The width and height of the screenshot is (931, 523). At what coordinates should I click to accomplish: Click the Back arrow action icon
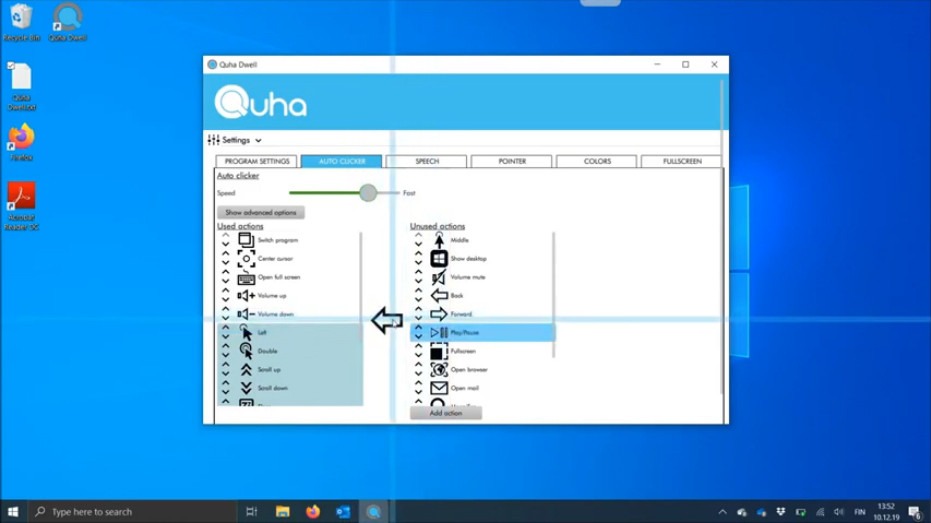point(439,296)
